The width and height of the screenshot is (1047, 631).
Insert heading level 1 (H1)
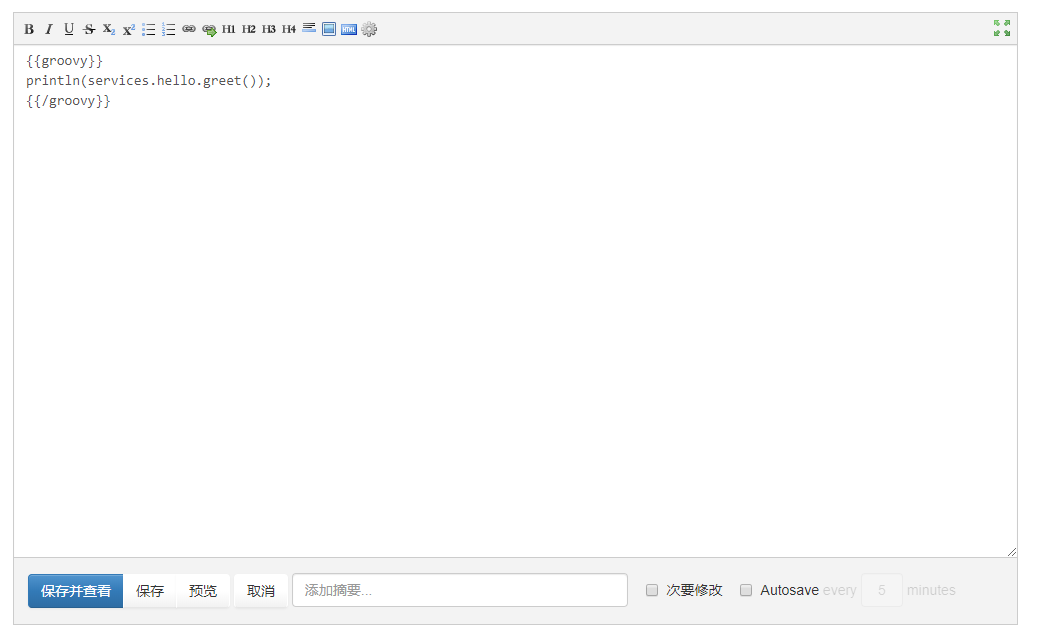coord(229,29)
